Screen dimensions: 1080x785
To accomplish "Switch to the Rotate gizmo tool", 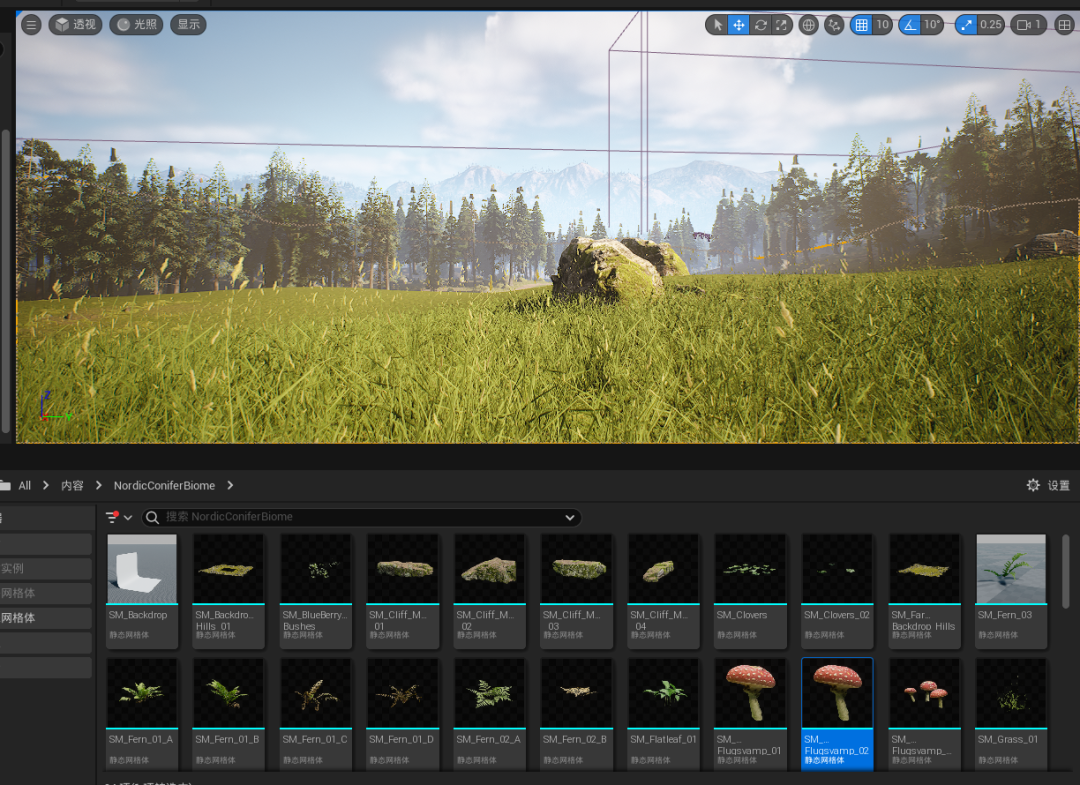I will 761,25.
